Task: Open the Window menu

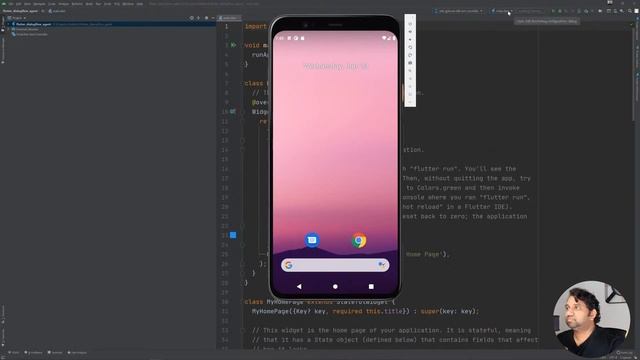Action: click(128, 4)
